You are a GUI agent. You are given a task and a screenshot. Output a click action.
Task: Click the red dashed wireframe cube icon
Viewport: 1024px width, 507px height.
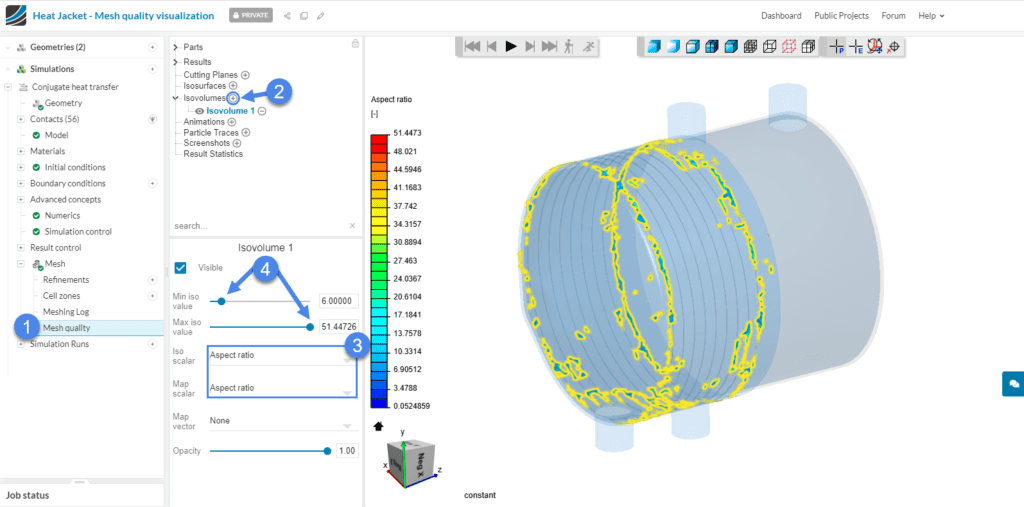pyautogui.click(x=788, y=46)
